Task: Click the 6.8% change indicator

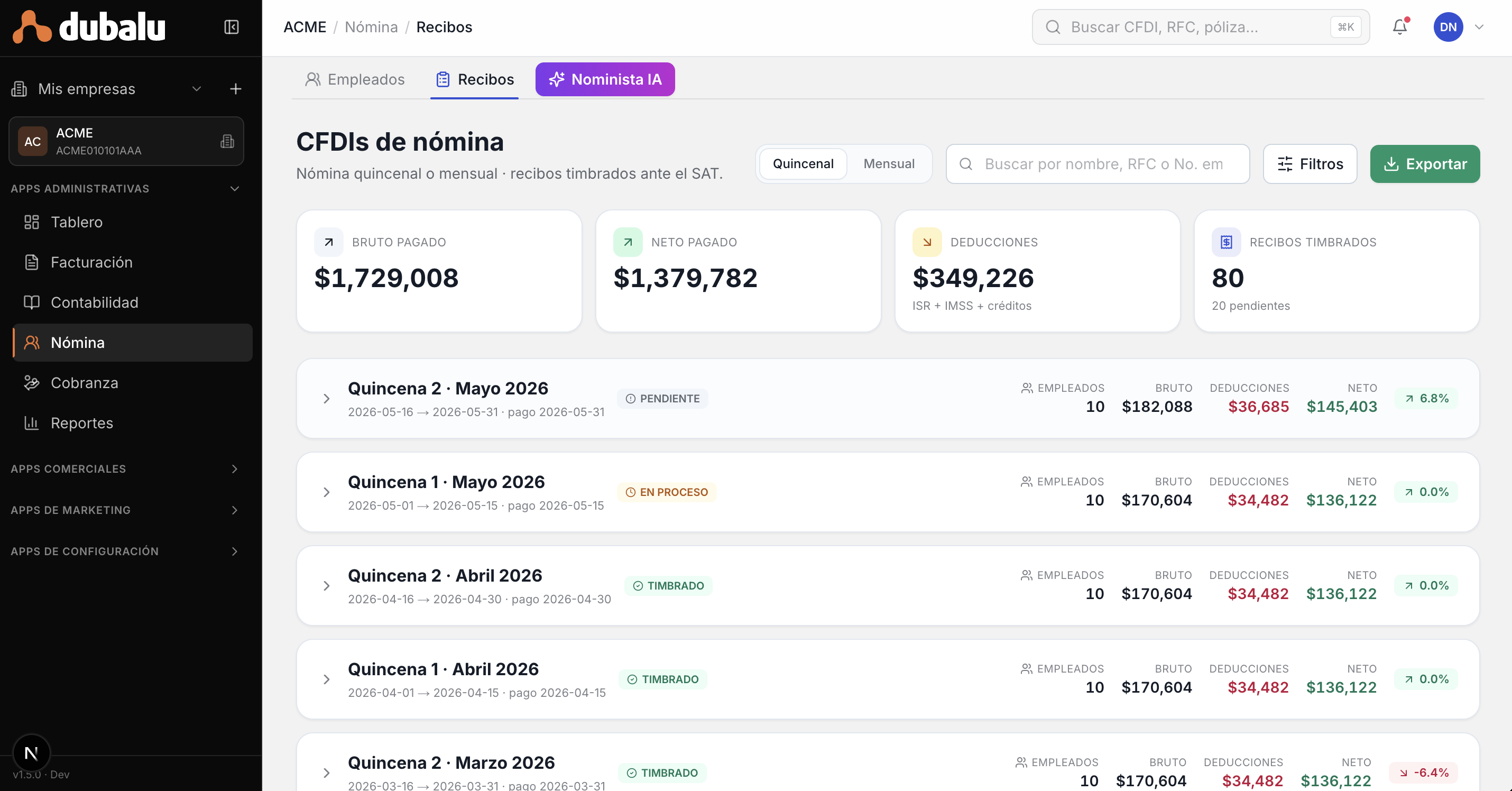Action: (x=1426, y=398)
